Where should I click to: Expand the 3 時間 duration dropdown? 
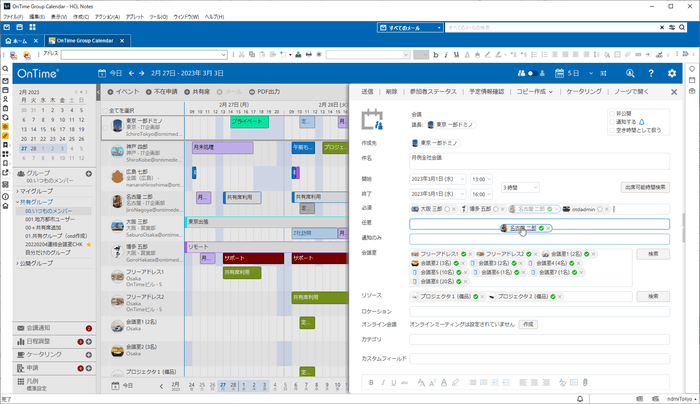point(521,187)
